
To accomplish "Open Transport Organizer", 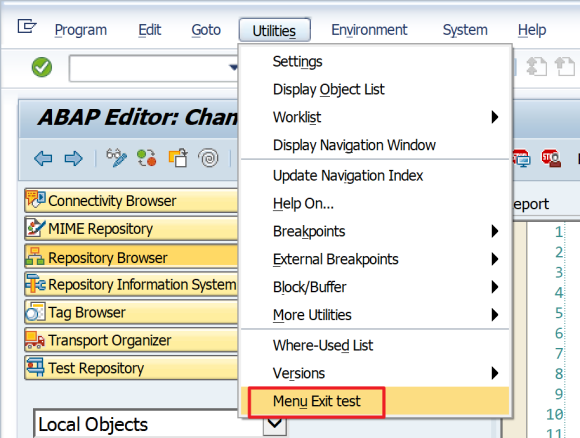I will click(x=131, y=340).
